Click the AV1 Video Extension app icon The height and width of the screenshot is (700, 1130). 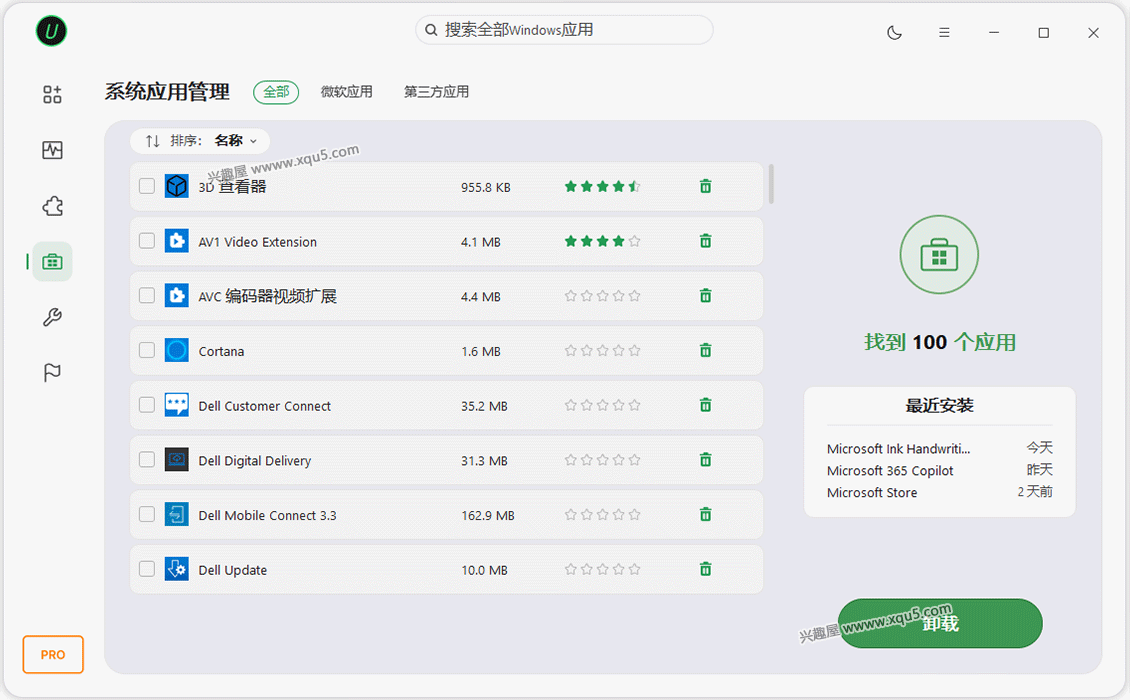coord(177,241)
